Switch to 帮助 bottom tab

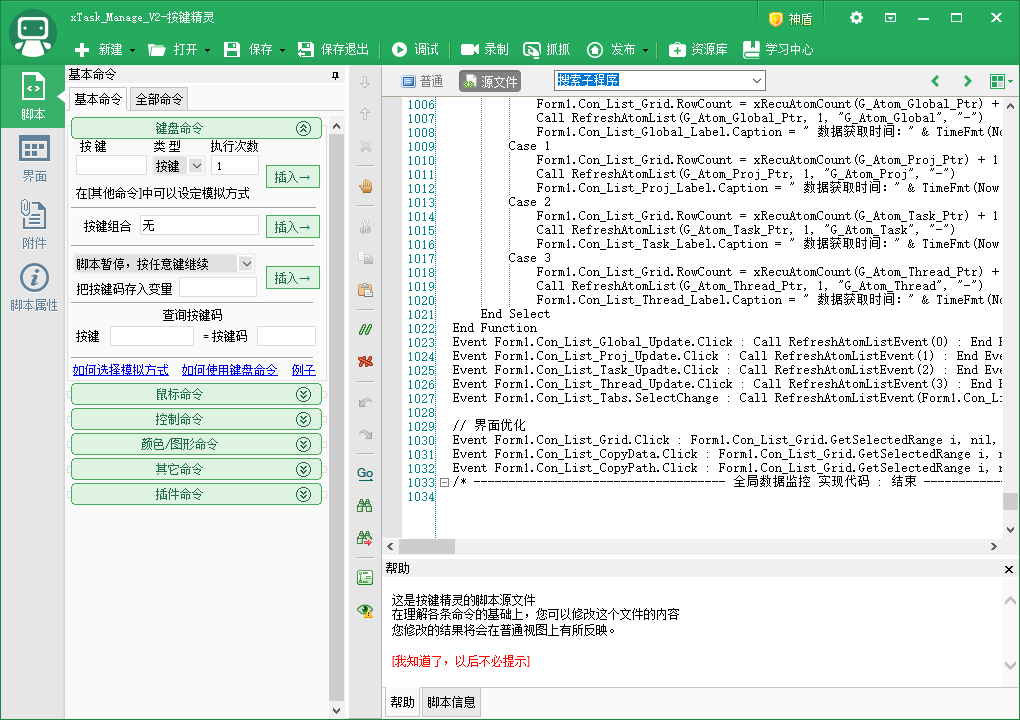pos(402,702)
